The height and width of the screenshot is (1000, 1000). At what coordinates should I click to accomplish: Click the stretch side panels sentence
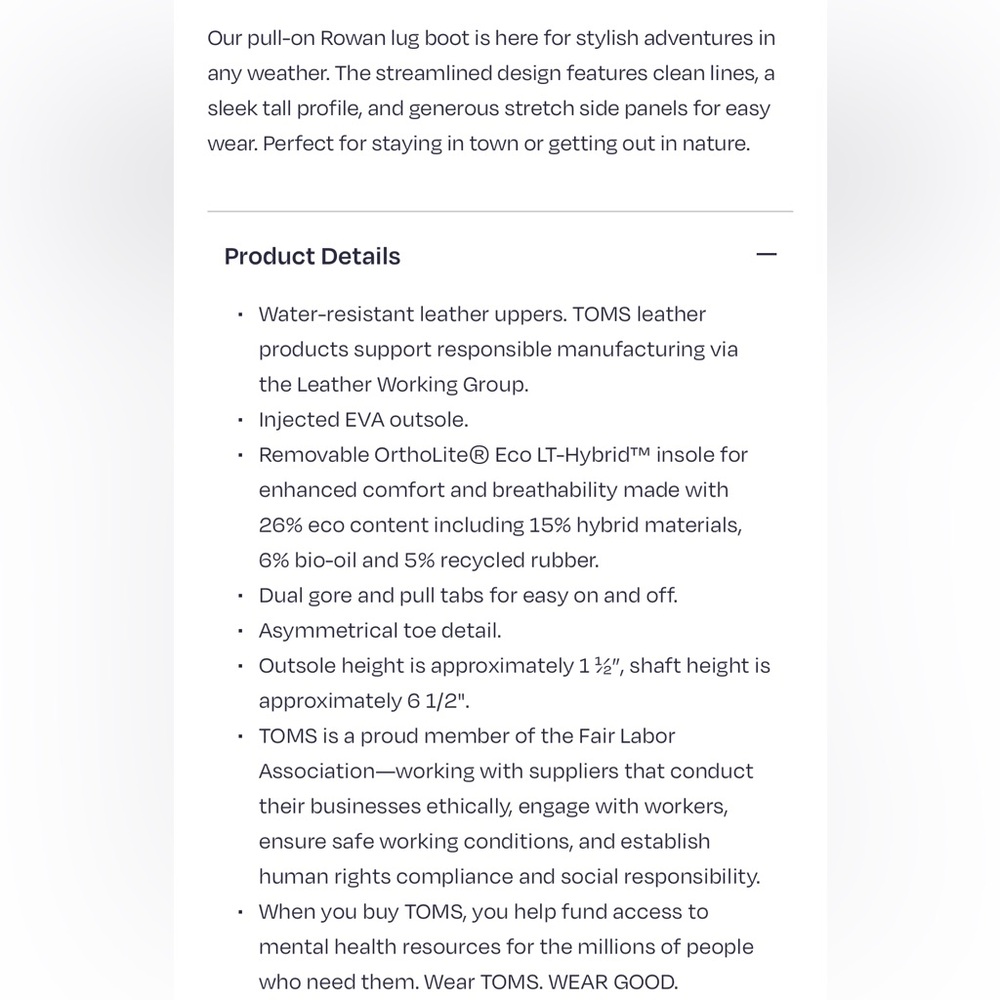[x=489, y=108]
